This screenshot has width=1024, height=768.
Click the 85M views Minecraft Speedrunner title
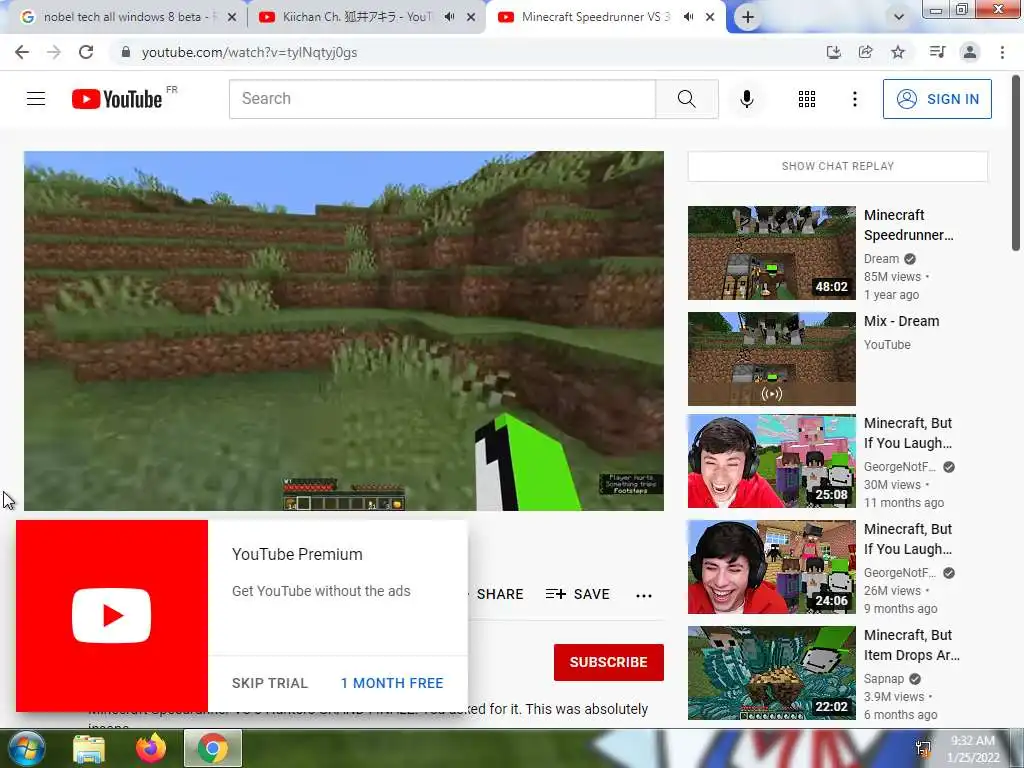tap(908, 225)
